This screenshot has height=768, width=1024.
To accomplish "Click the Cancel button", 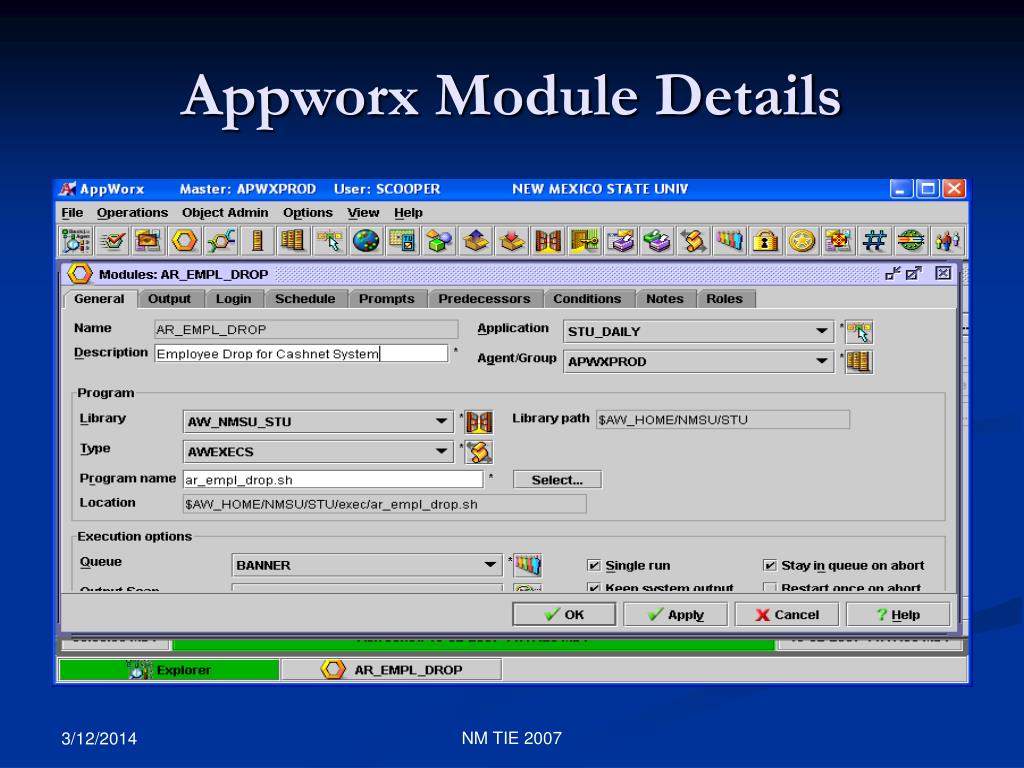I will (787, 615).
